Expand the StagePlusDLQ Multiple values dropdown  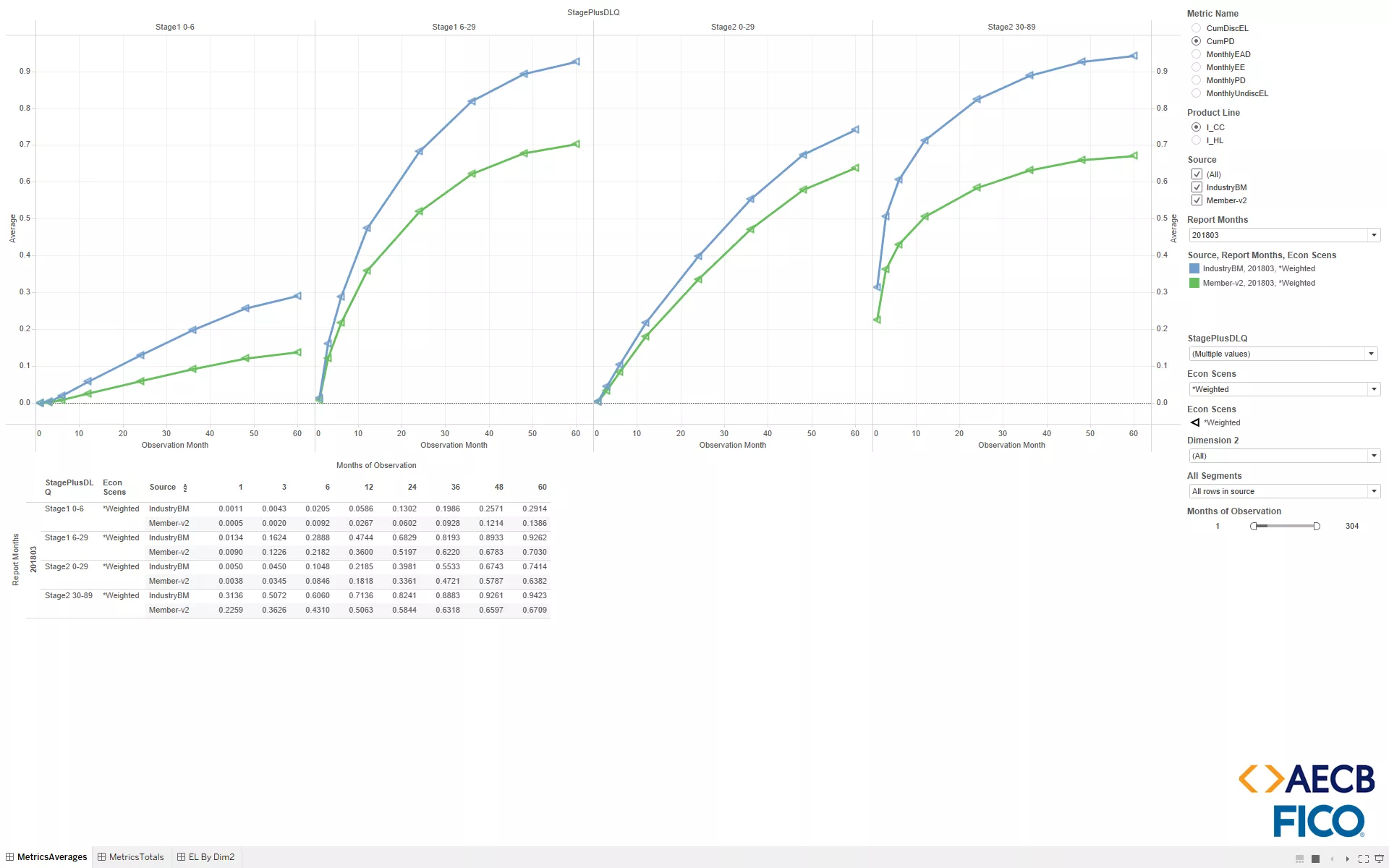pyautogui.click(x=1372, y=354)
